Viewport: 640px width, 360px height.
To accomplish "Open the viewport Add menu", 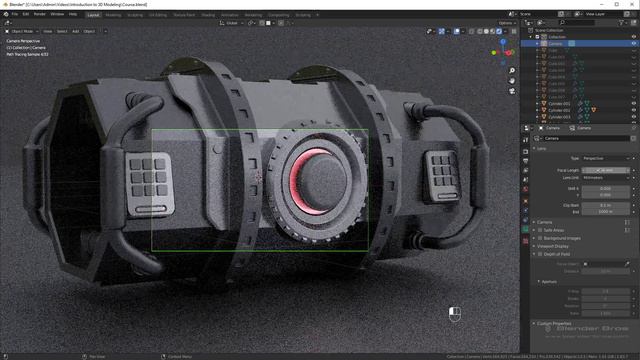I will coord(76,31).
